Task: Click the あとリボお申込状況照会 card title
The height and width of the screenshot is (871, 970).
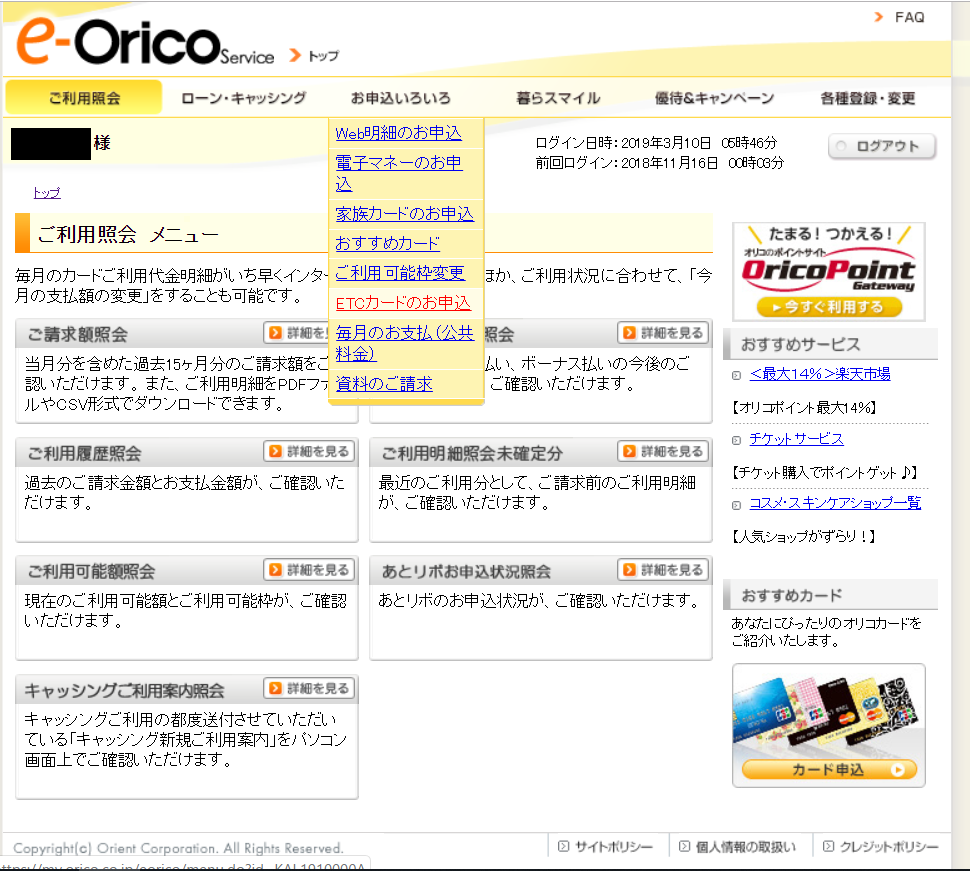Action: pos(466,572)
